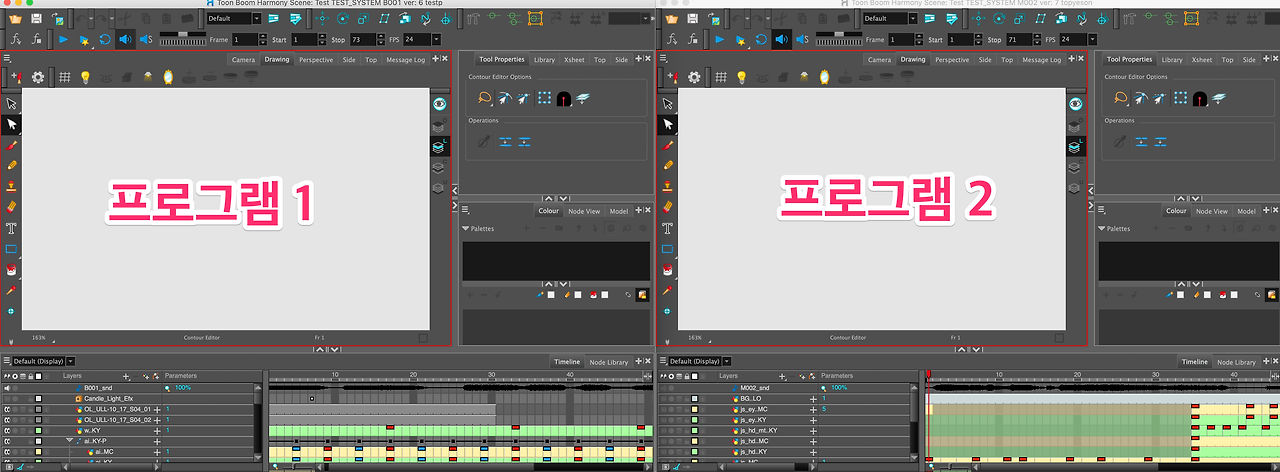Click the Stop frame field showing 71 in M002
The width and height of the screenshot is (1280, 472).
(1021, 39)
